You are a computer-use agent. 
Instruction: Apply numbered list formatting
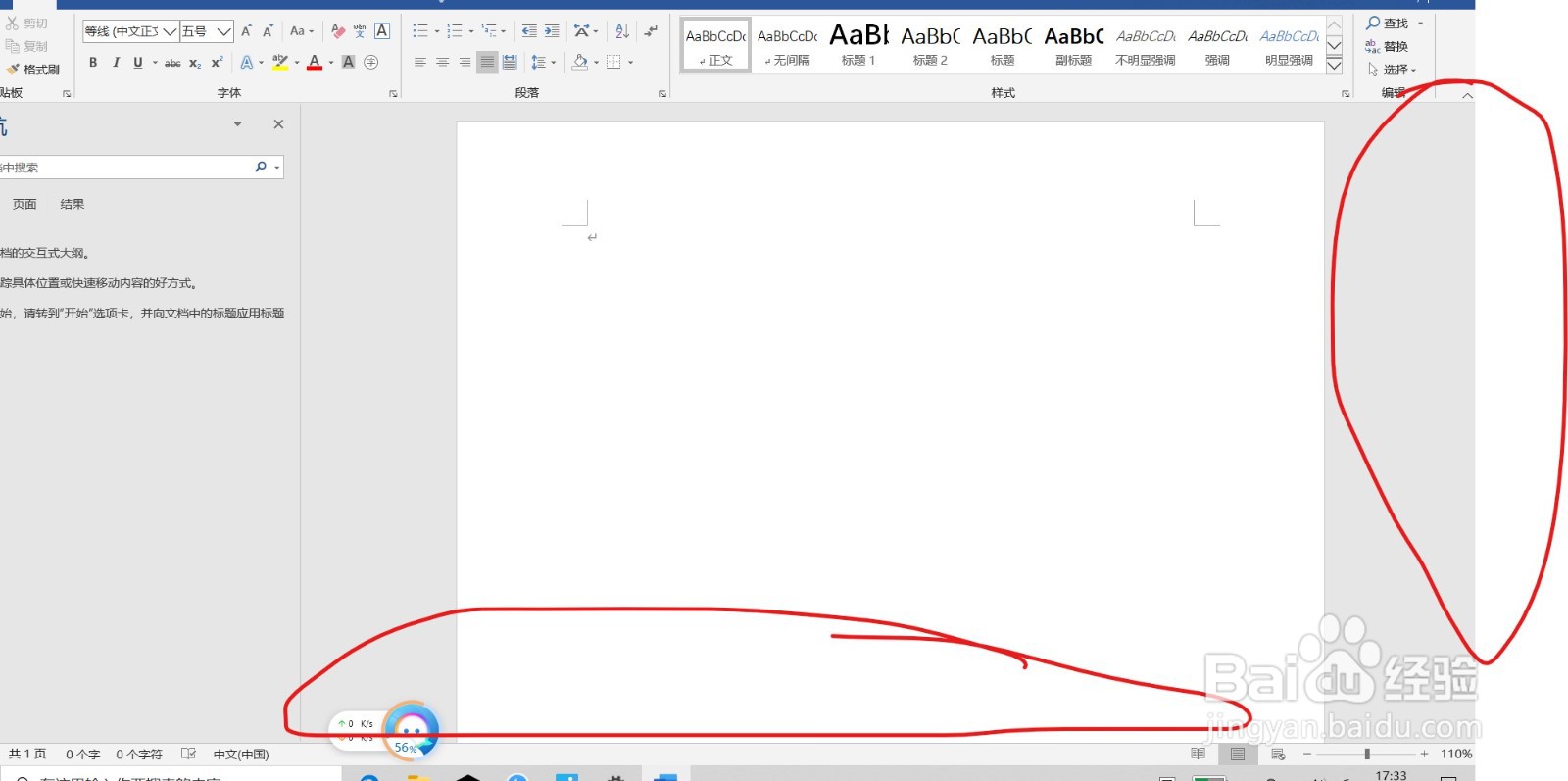tap(455, 31)
